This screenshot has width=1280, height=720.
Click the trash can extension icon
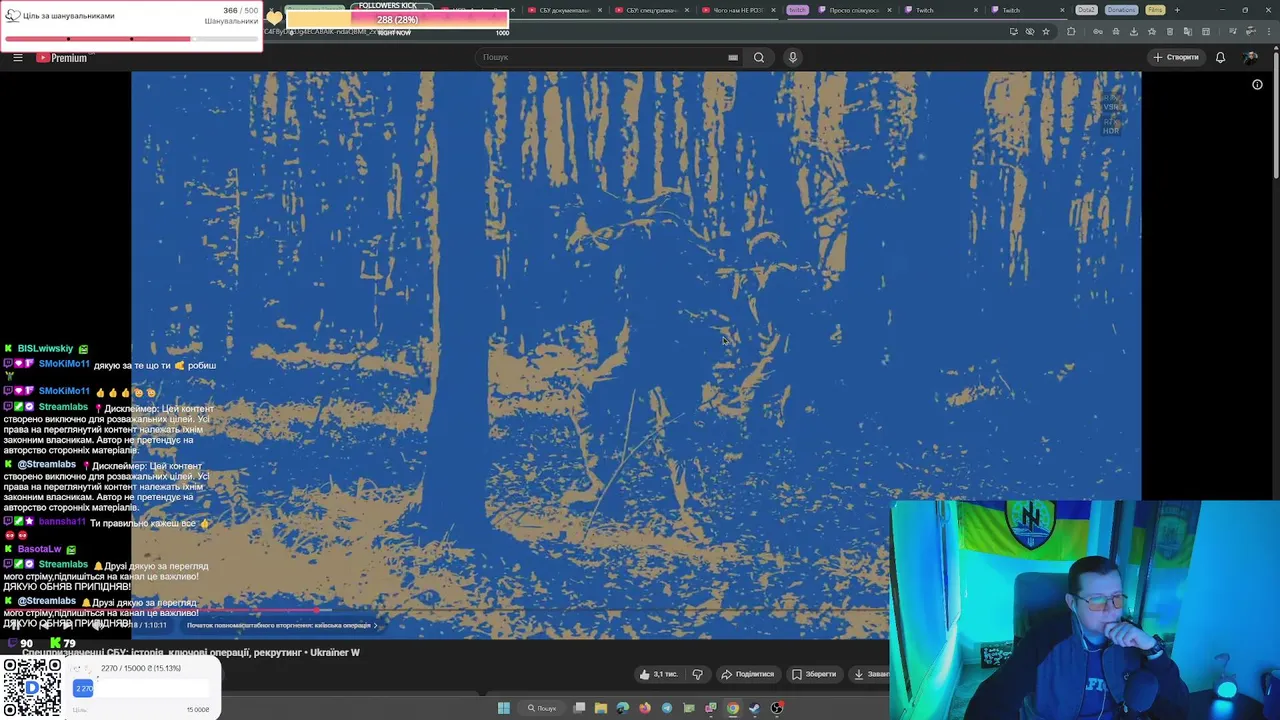[1169, 31]
